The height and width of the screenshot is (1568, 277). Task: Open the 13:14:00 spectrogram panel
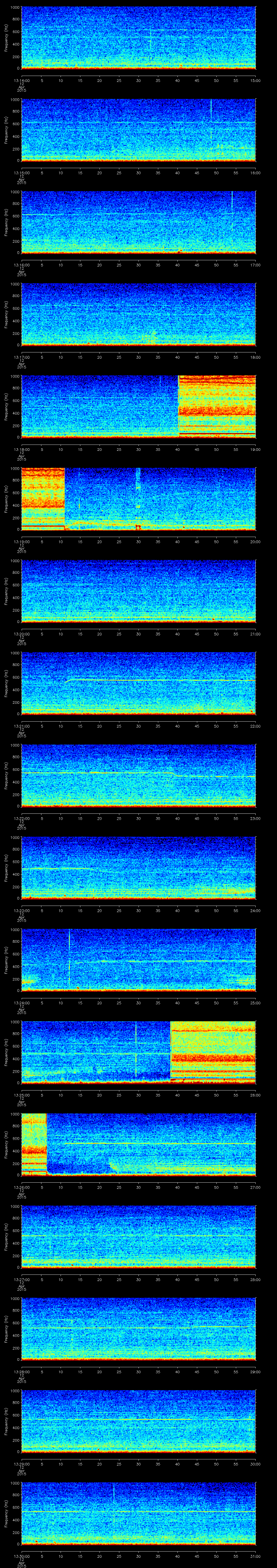pos(138,38)
